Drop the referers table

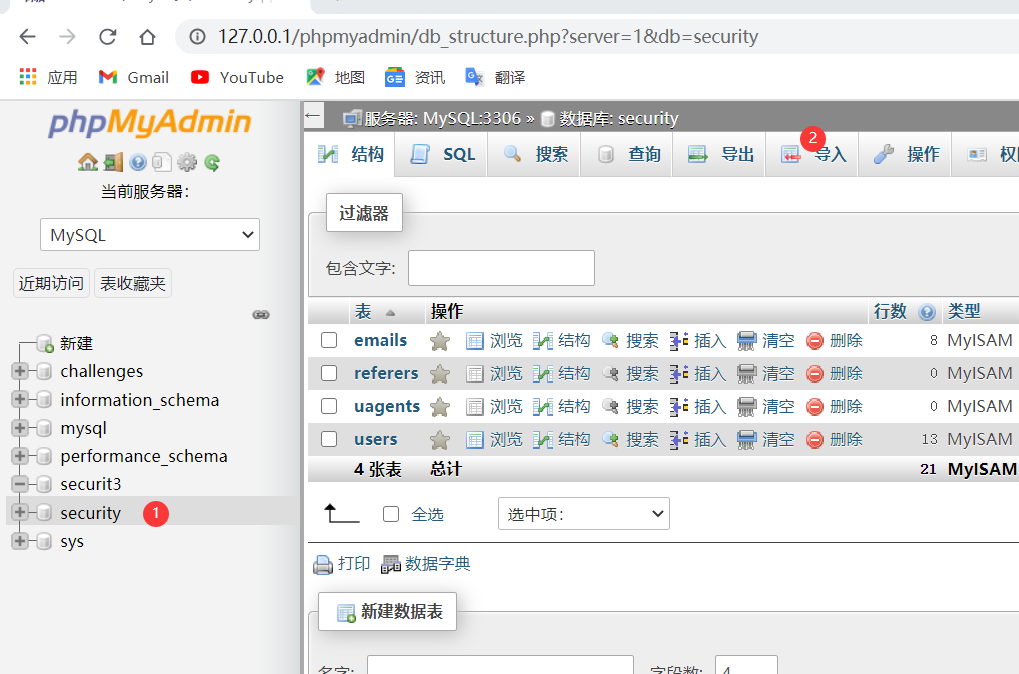[834, 374]
